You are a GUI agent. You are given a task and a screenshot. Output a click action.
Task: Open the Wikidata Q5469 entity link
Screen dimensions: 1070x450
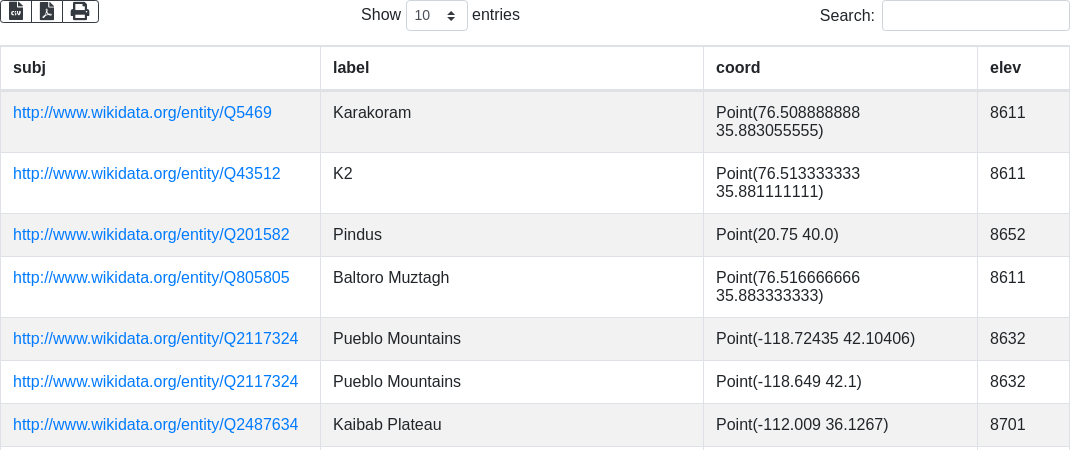[x=142, y=112]
